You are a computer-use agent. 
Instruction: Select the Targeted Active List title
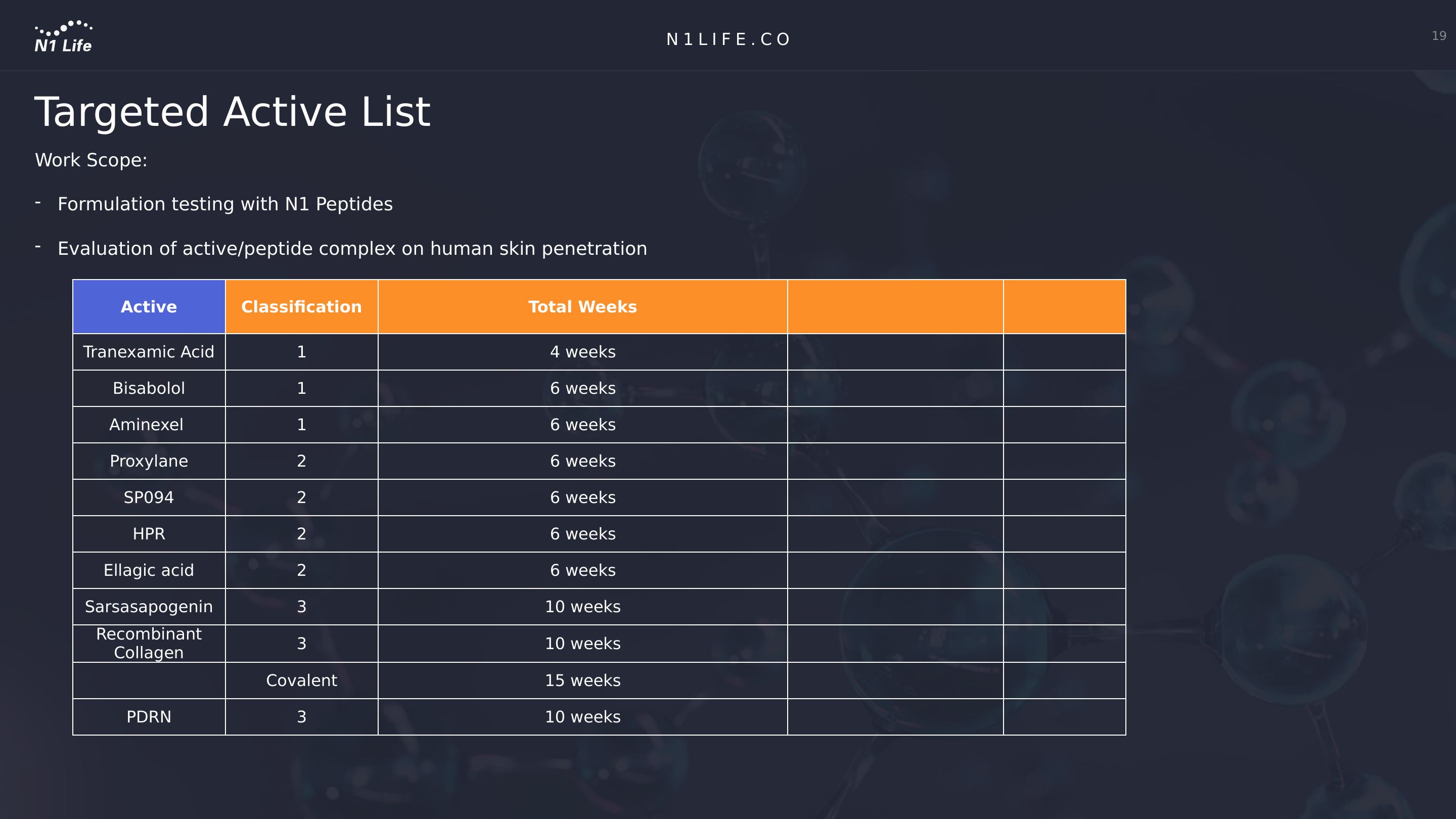coord(233,111)
